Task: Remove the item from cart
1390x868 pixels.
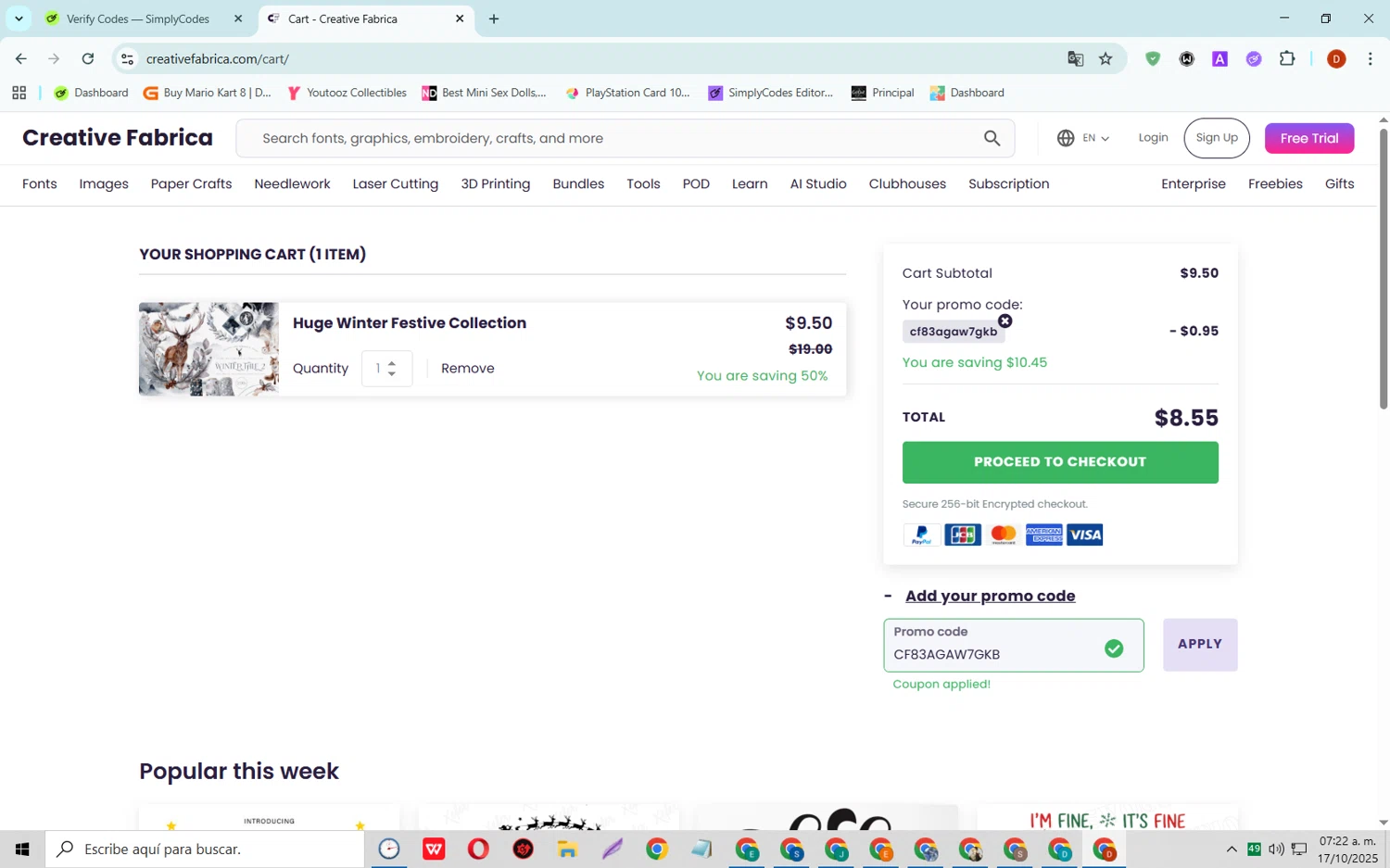Action: tap(468, 369)
